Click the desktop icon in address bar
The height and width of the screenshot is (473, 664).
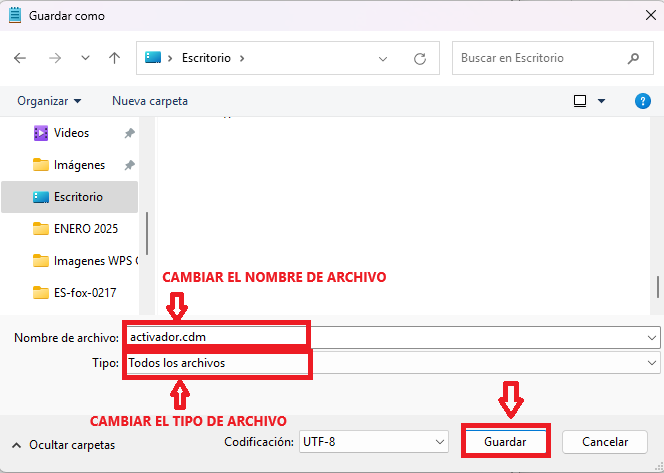coord(153,57)
